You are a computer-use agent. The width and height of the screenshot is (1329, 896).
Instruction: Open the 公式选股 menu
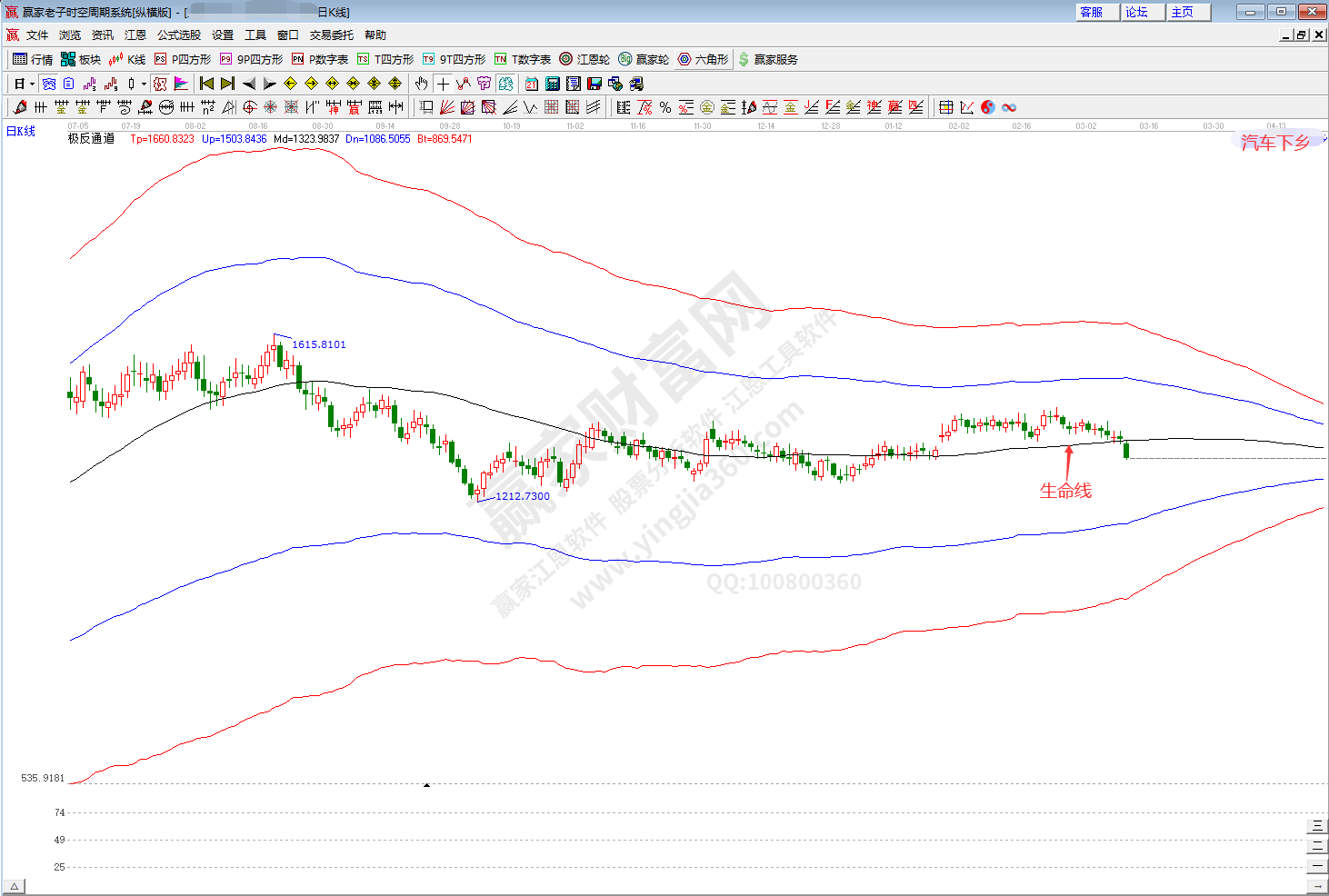tap(178, 35)
